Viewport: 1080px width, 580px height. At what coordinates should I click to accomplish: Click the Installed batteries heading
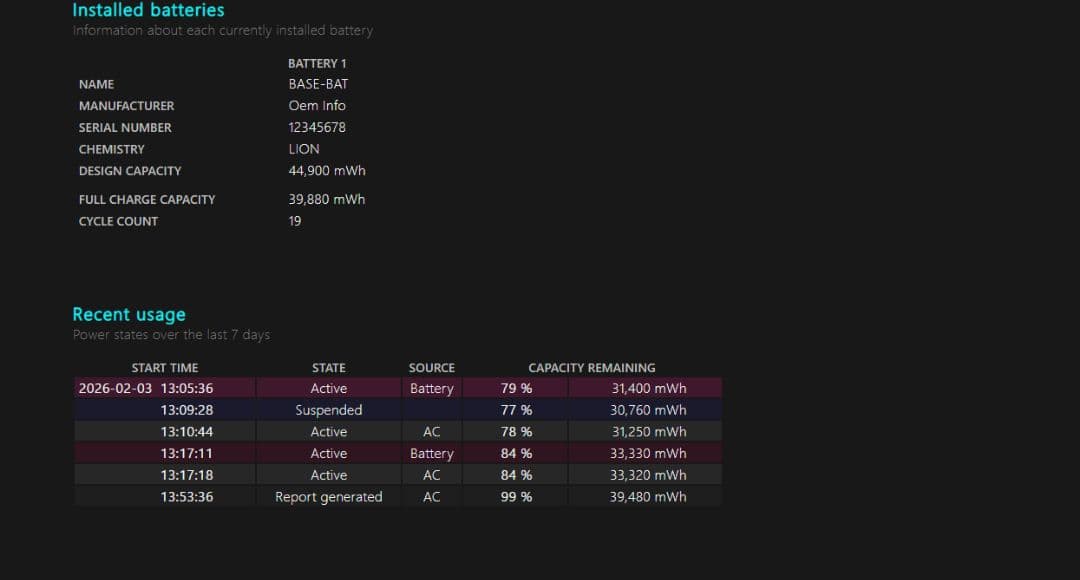coord(148,10)
